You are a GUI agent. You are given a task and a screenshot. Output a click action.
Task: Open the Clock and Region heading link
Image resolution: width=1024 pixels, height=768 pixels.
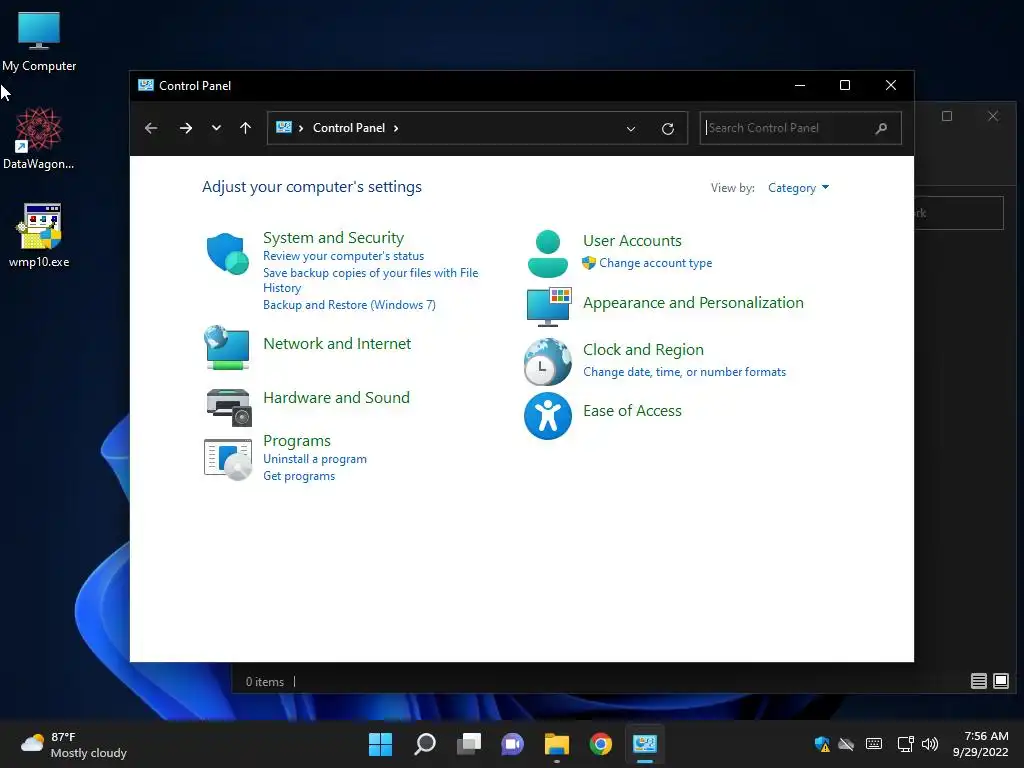click(x=643, y=350)
